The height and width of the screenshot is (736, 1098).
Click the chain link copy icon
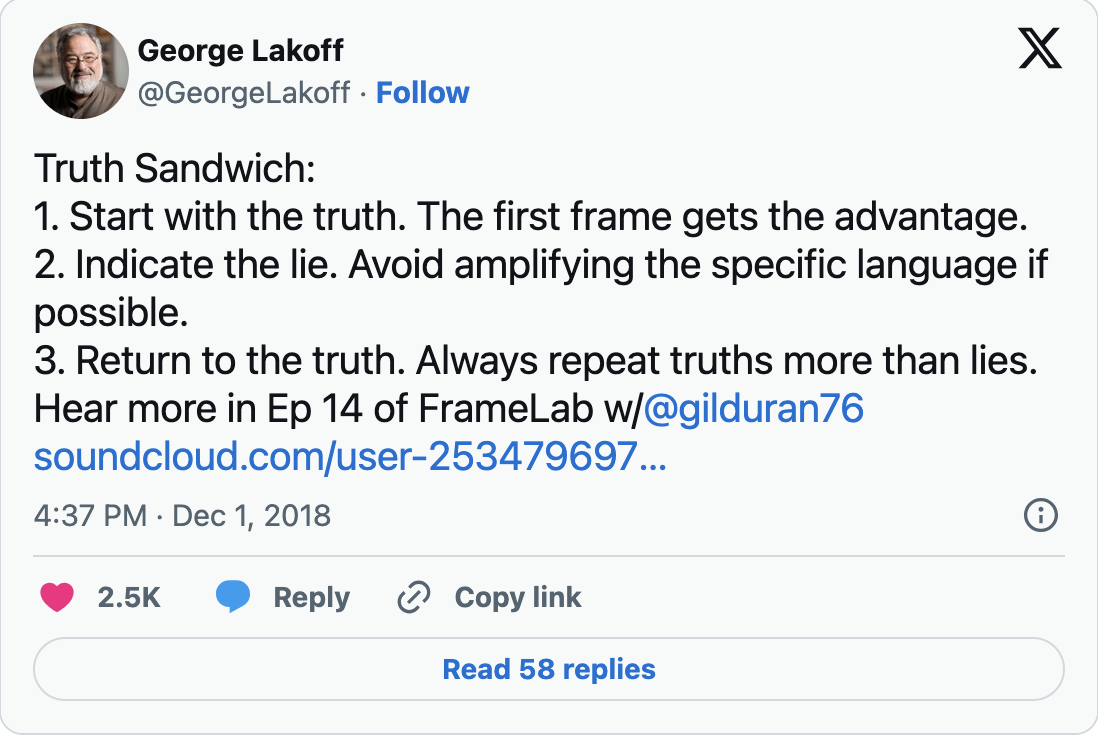(414, 597)
